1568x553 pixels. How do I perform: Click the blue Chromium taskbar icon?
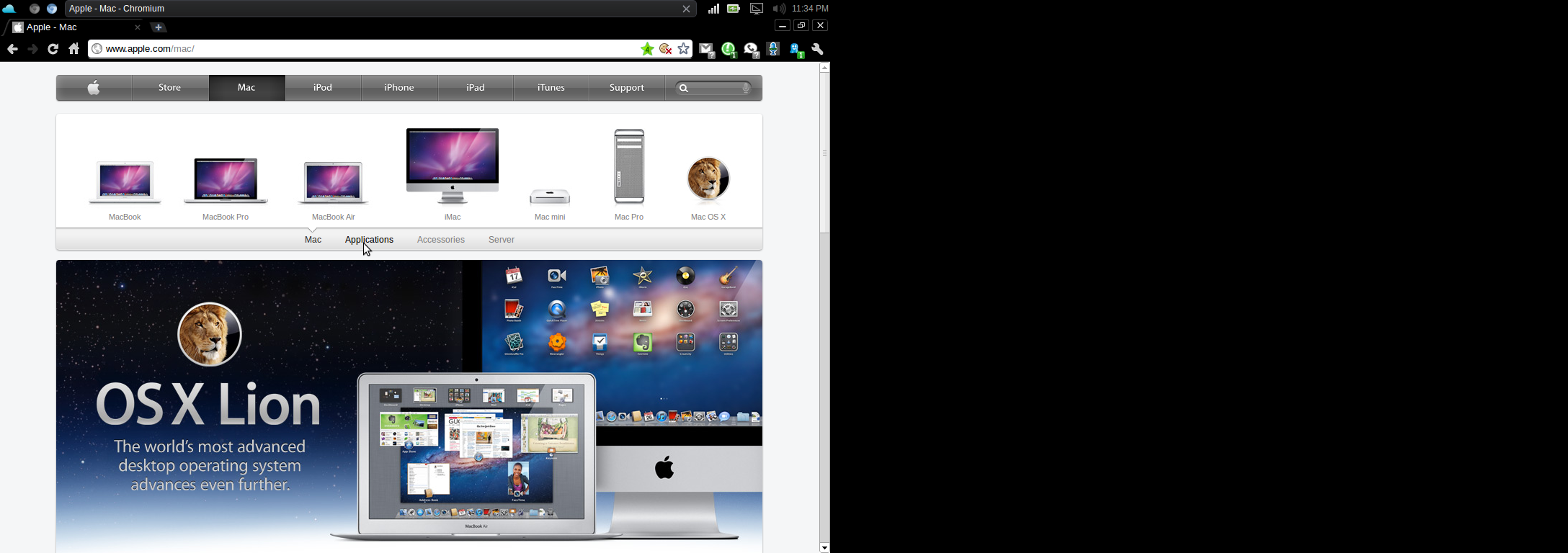click(52, 9)
